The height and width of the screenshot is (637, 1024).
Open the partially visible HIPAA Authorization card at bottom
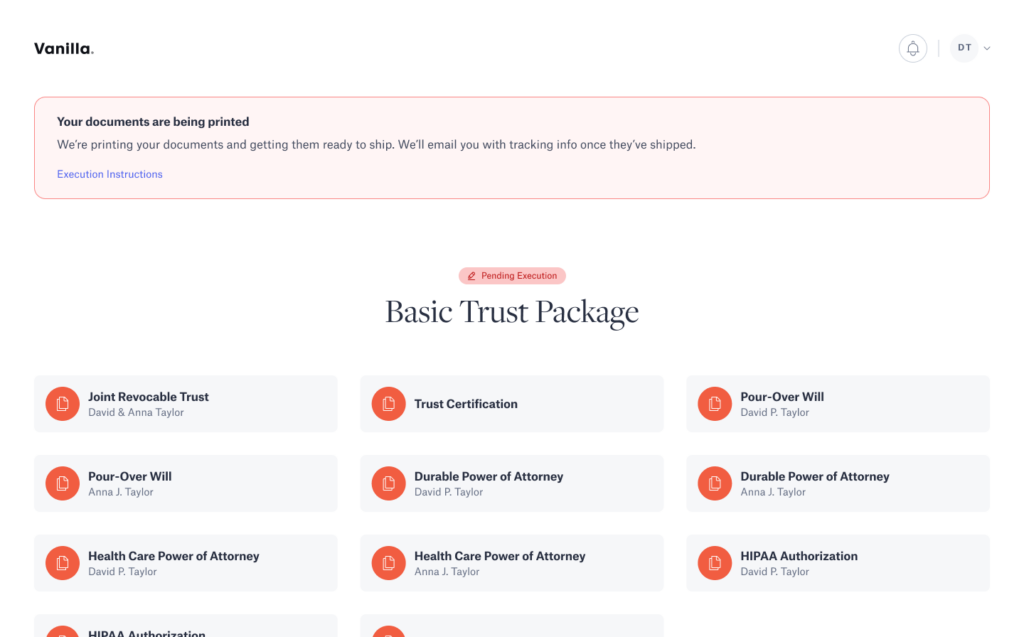pos(185,630)
